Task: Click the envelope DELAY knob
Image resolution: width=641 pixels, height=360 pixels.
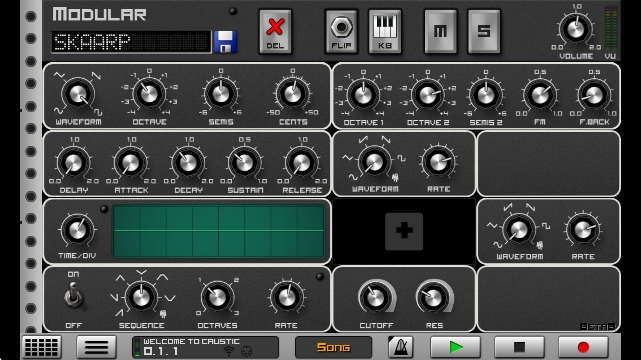Action: 74,163
